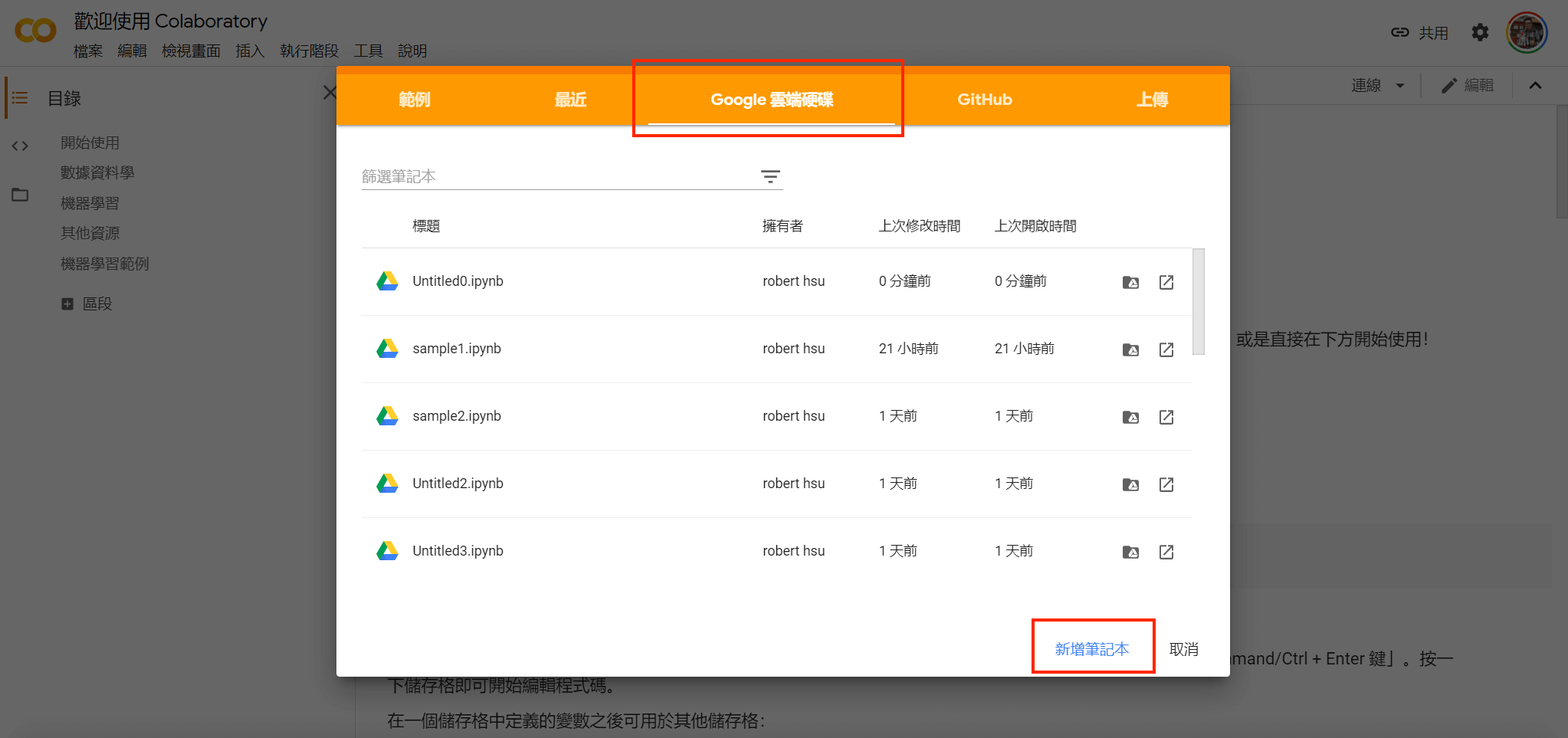Expand the 連線 connect dropdown arrow
Viewport: 1568px width, 738px height.
1400,86
